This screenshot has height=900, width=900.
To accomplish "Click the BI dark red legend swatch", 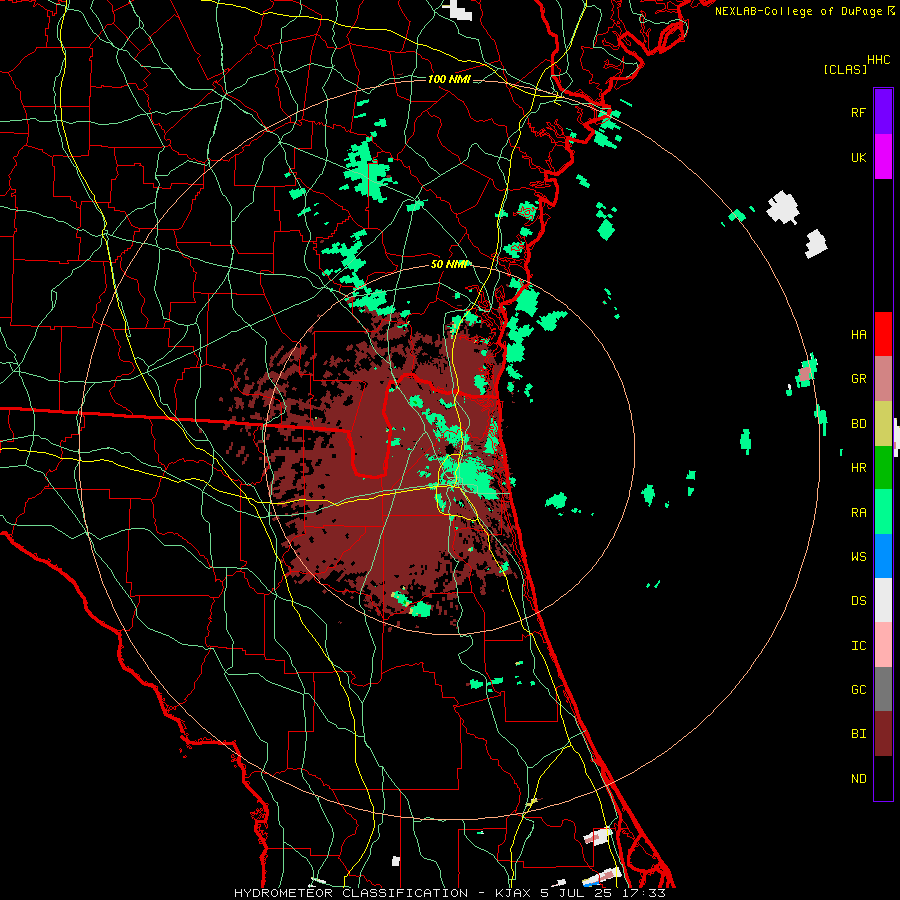I will (883, 734).
